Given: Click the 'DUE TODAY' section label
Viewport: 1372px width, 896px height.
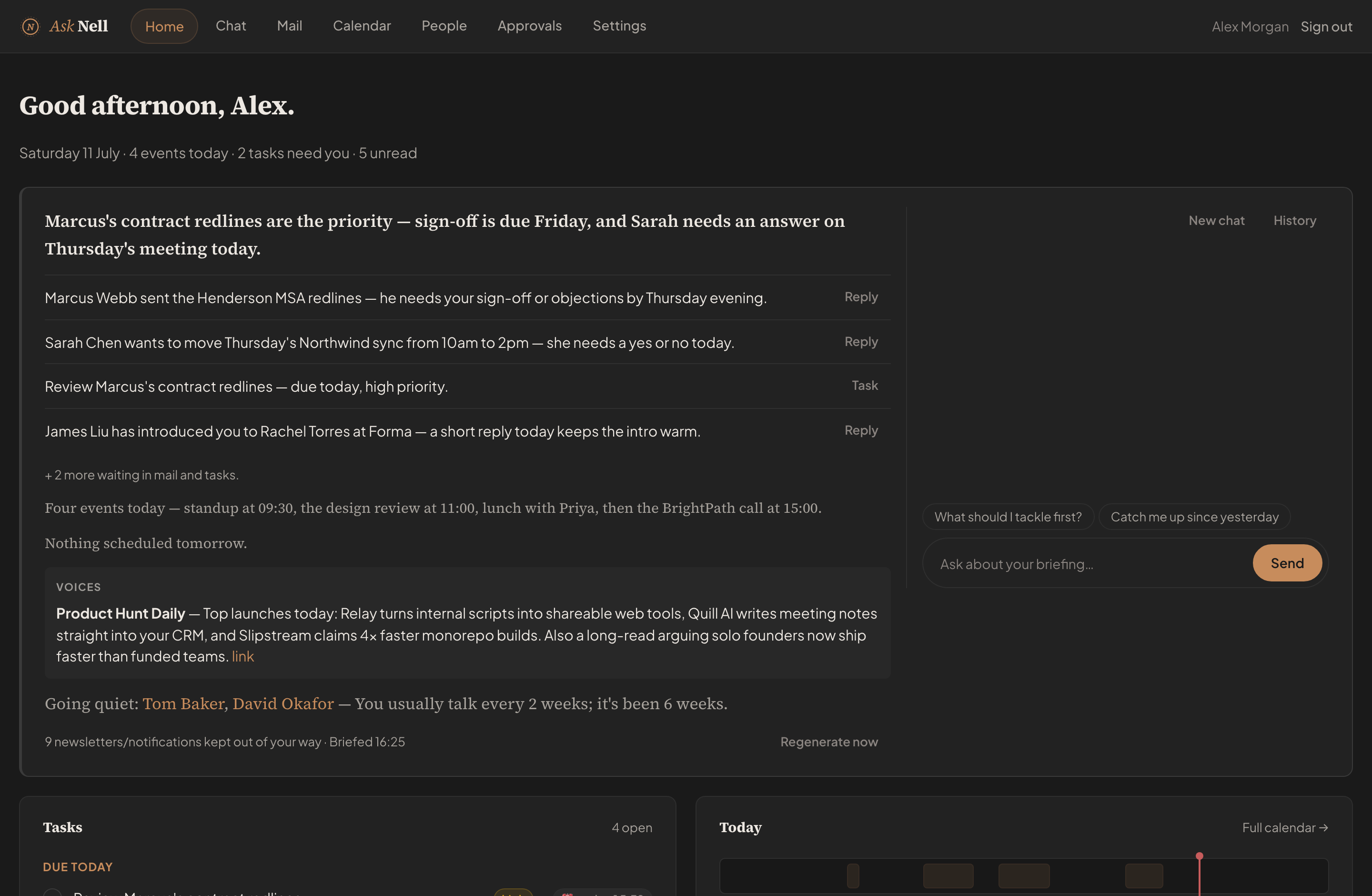Looking at the screenshot, I should [x=78, y=867].
